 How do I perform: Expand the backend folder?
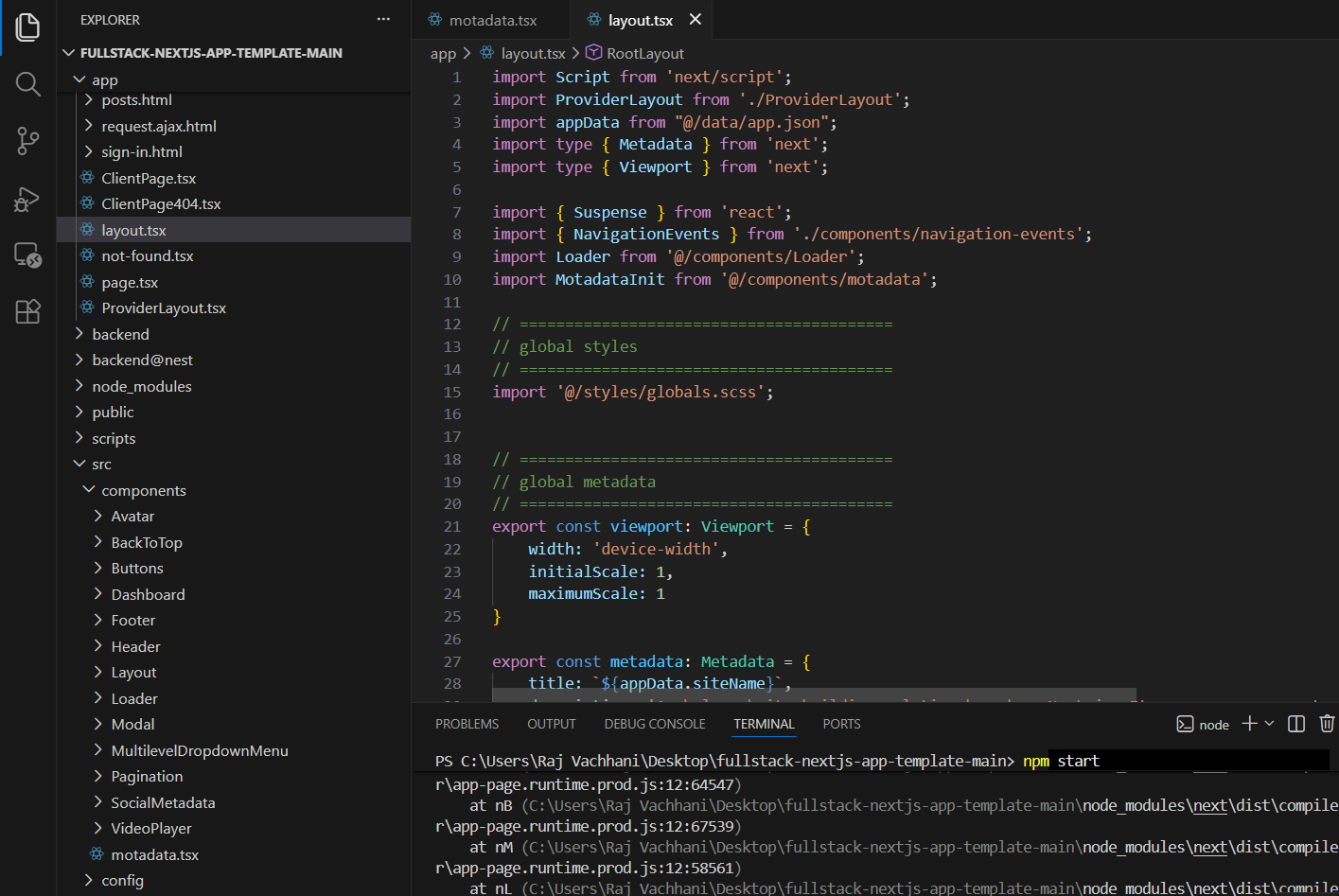click(79, 334)
